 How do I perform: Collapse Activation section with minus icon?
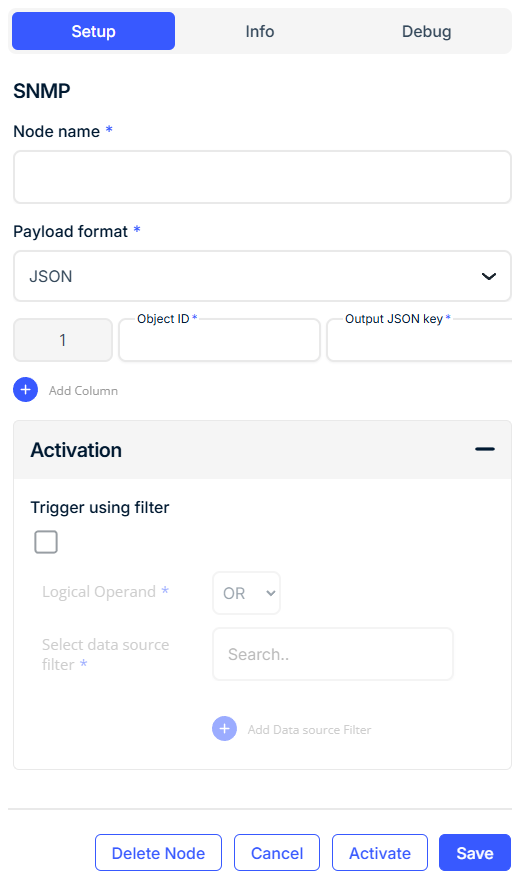tap(485, 449)
